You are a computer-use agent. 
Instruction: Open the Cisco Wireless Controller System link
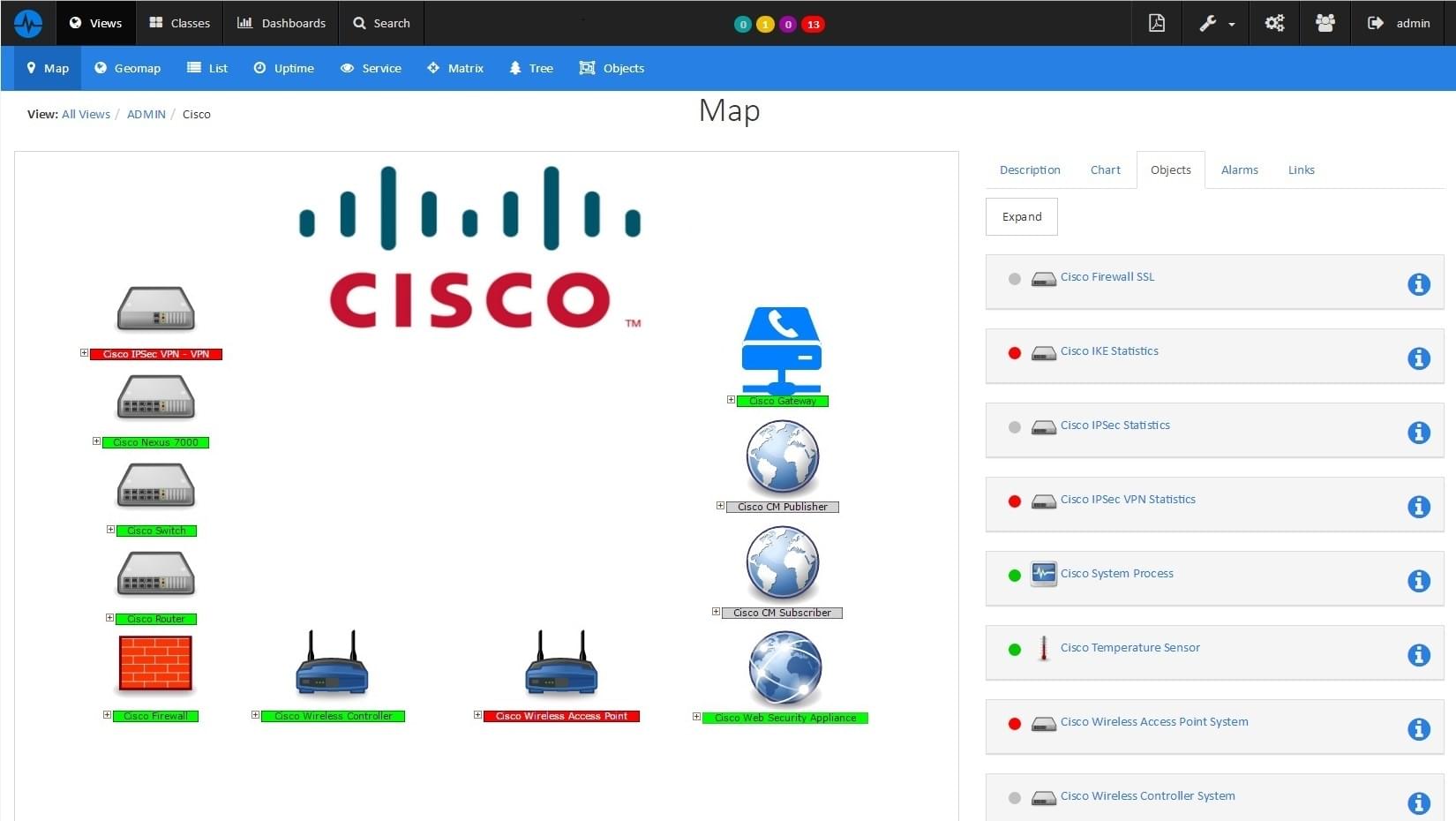(x=1147, y=795)
